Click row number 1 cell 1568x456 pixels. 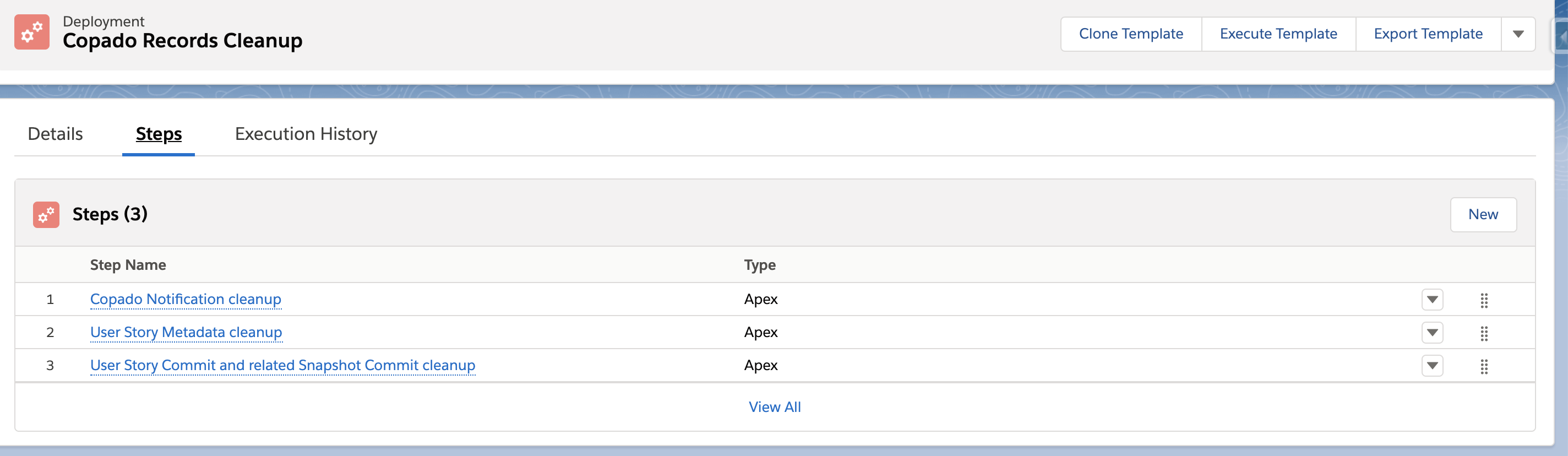pyautogui.click(x=50, y=300)
